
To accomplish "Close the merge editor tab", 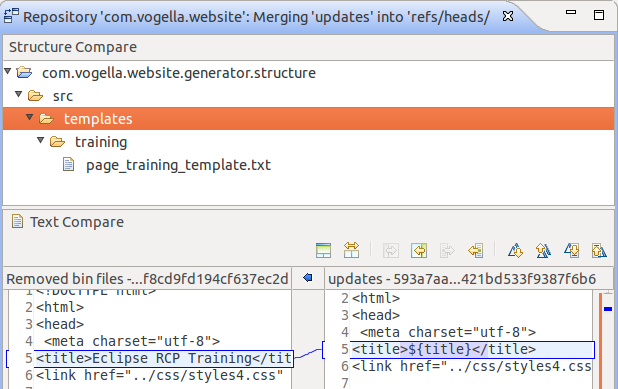I will (x=508, y=16).
